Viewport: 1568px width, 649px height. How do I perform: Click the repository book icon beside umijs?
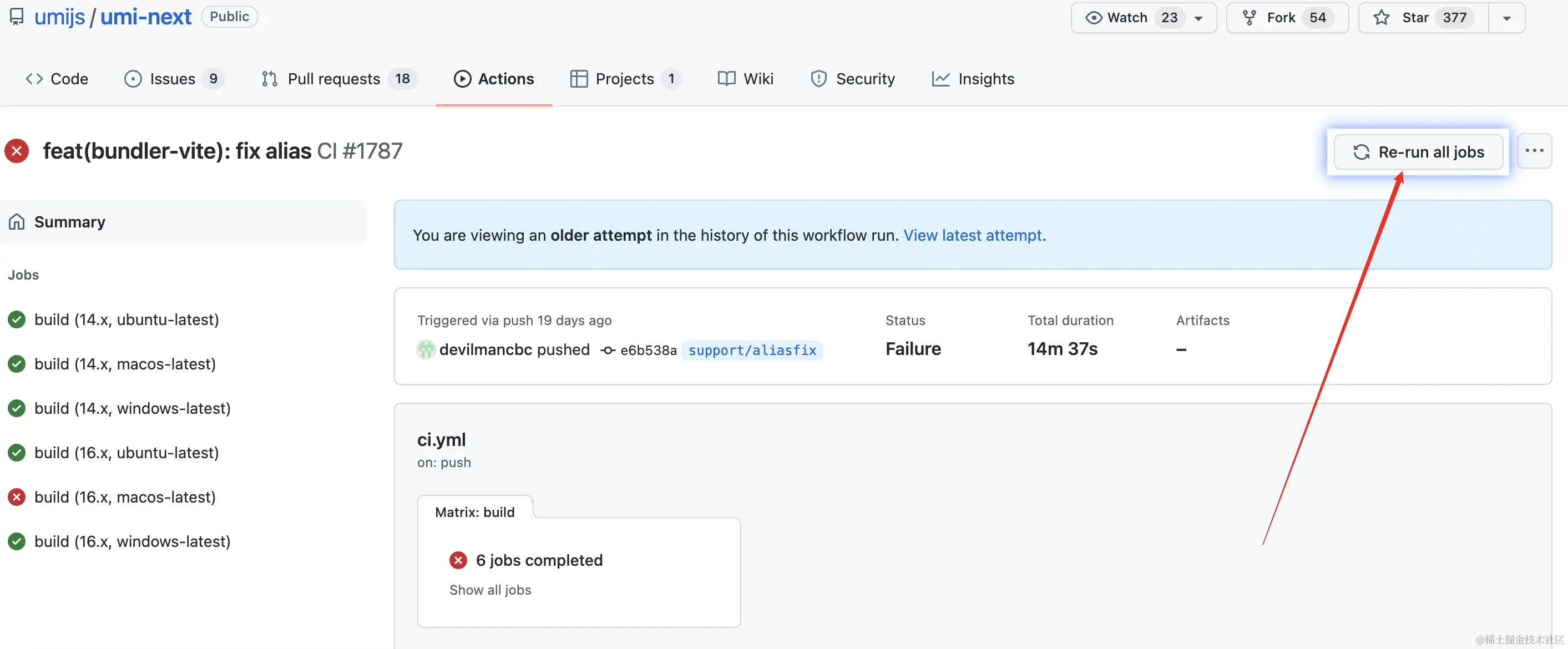tap(17, 17)
